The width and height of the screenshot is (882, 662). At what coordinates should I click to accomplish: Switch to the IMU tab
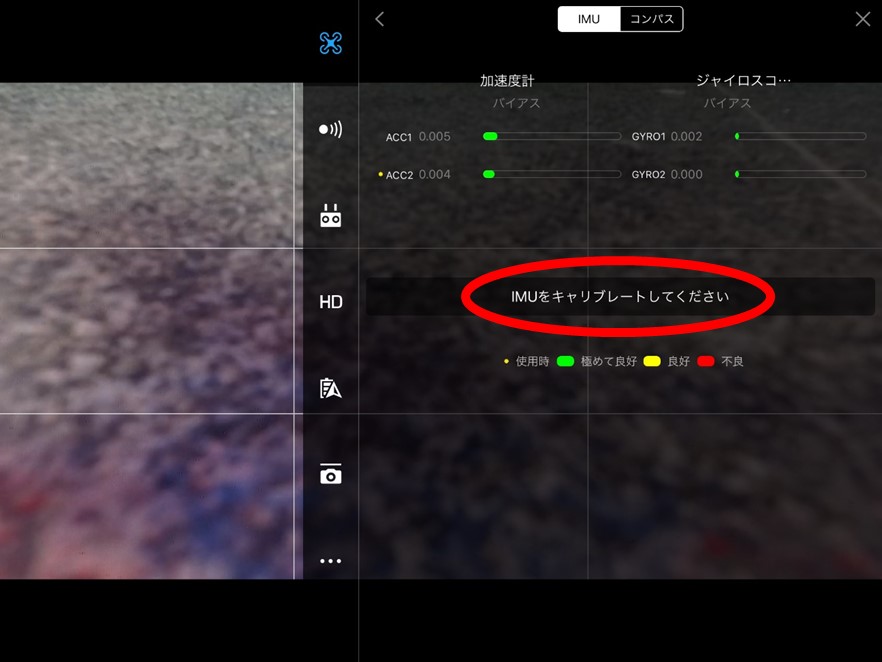[x=589, y=19]
